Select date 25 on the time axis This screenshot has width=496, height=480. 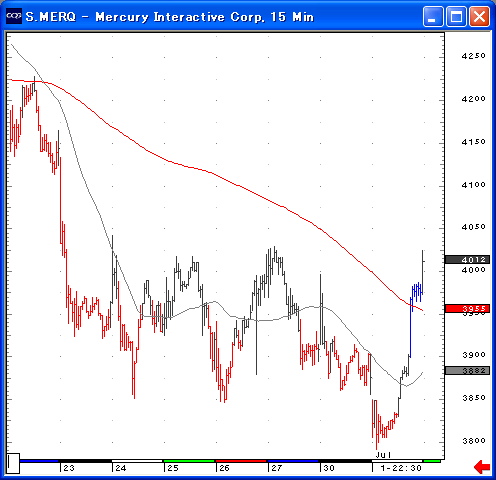point(173,468)
